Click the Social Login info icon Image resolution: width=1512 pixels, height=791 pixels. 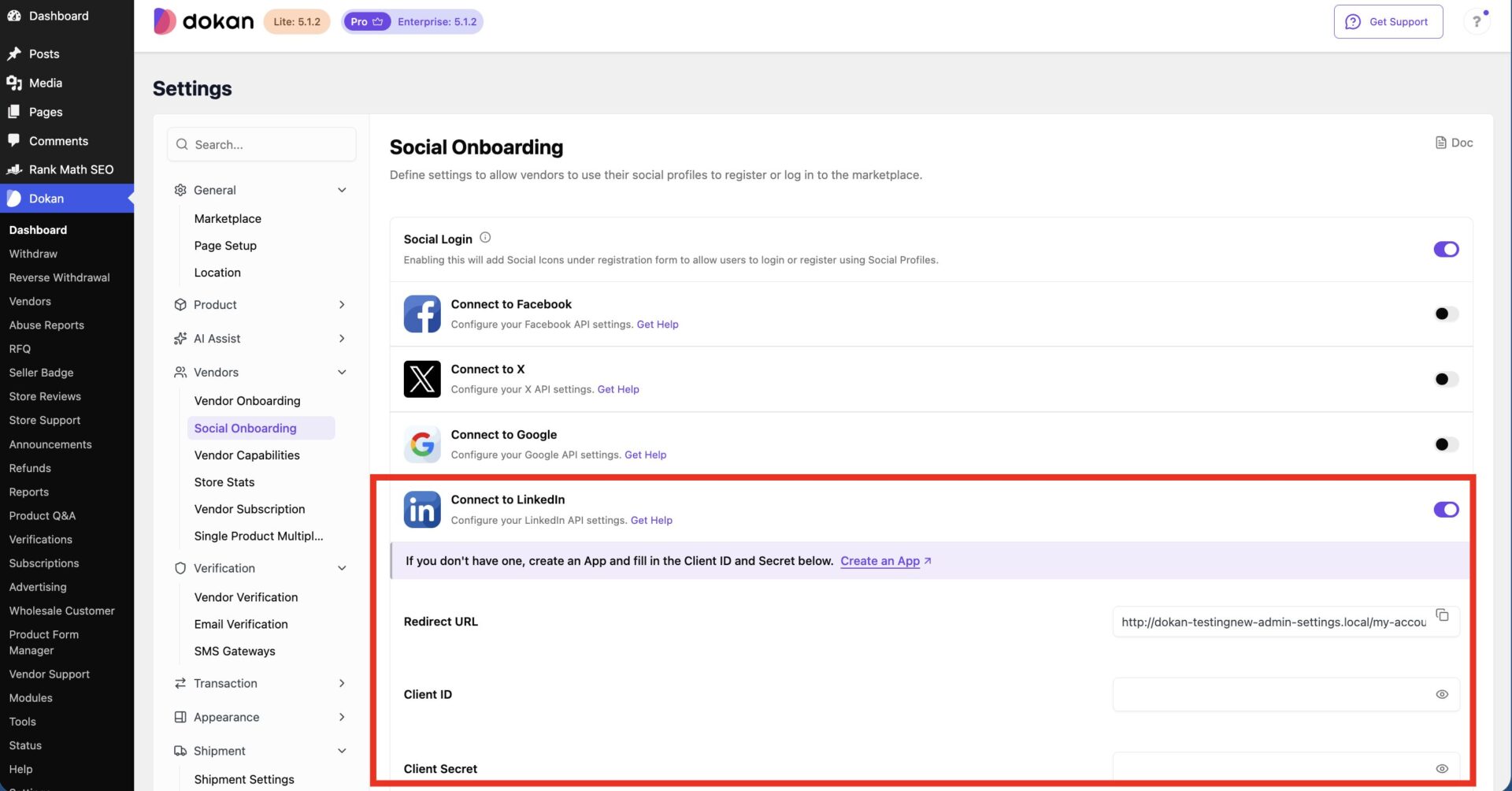tap(485, 238)
